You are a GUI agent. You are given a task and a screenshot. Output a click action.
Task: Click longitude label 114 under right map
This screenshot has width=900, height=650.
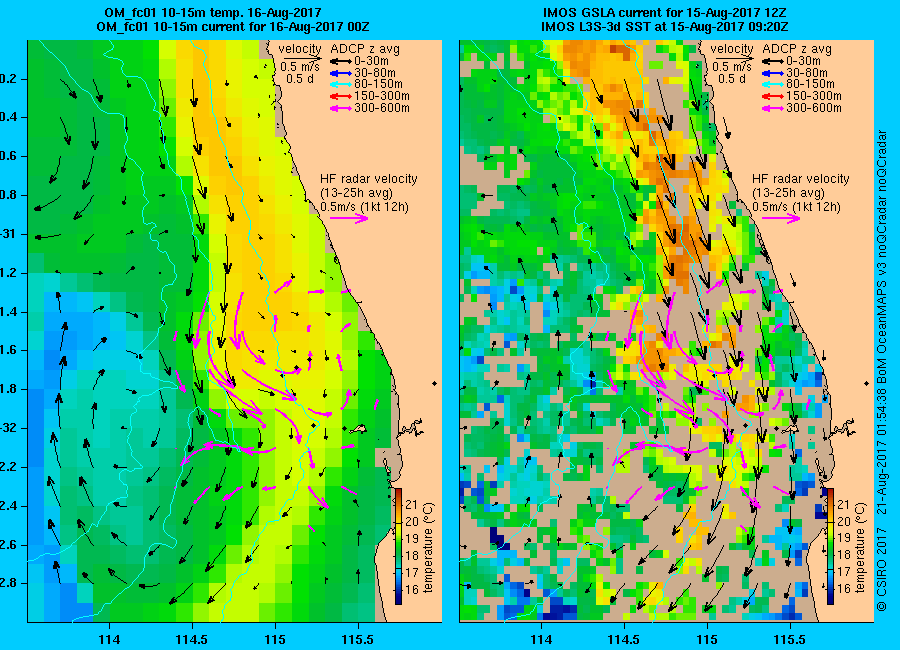point(541,639)
